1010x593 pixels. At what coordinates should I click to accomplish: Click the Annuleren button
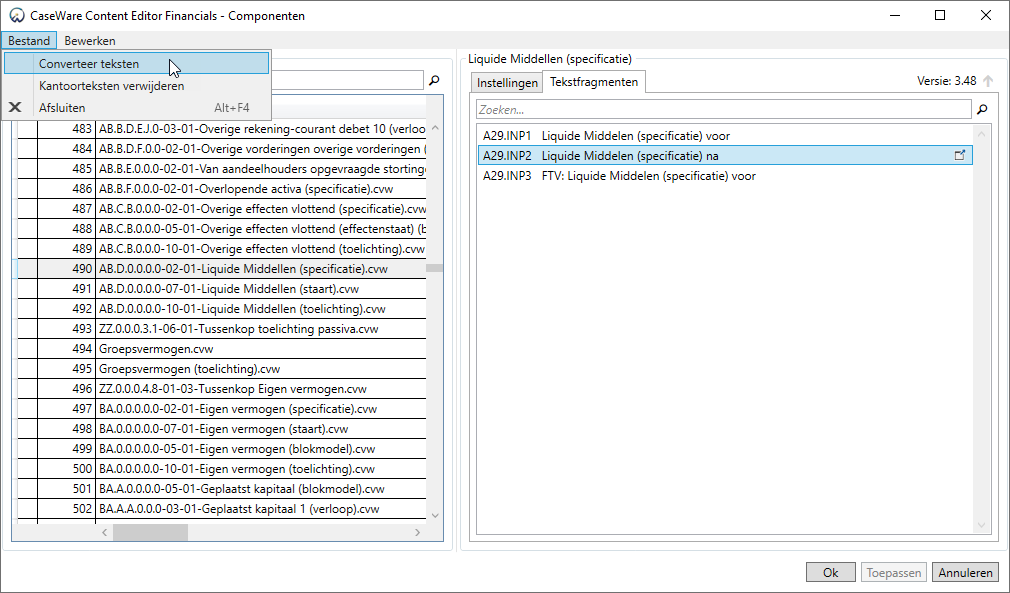[x=965, y=572]
